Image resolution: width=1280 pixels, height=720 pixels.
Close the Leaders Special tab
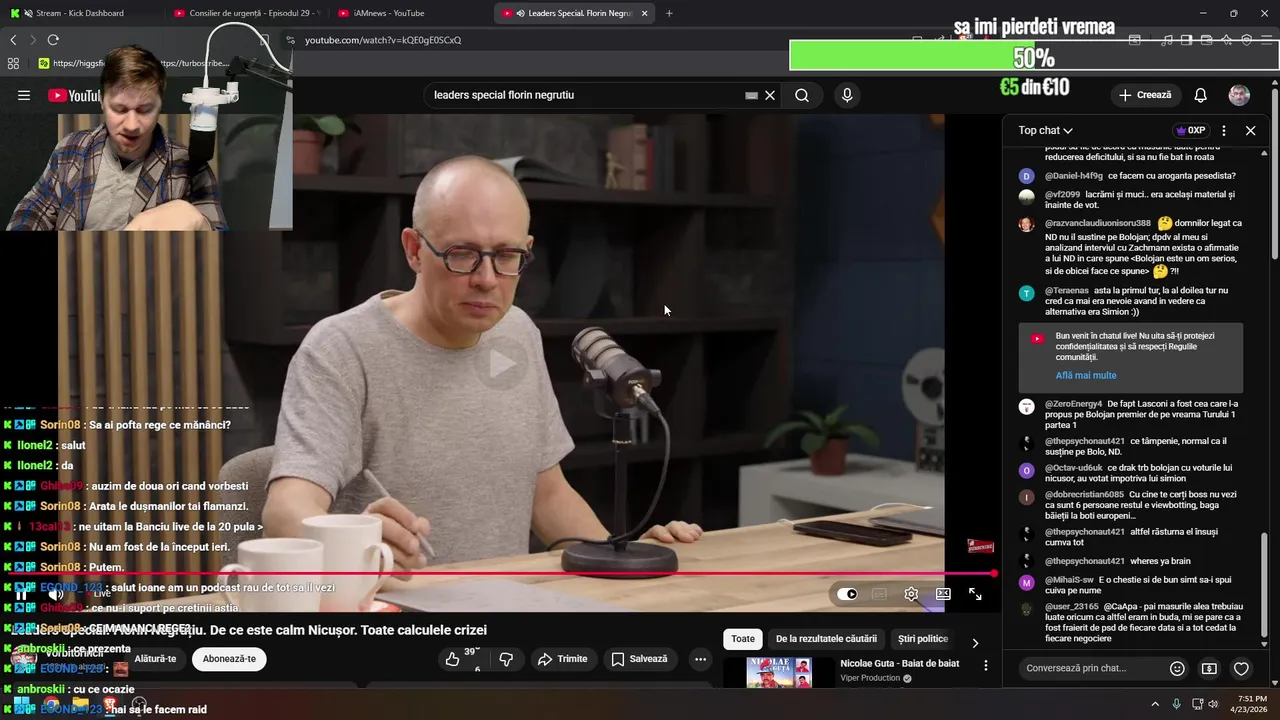644,13
